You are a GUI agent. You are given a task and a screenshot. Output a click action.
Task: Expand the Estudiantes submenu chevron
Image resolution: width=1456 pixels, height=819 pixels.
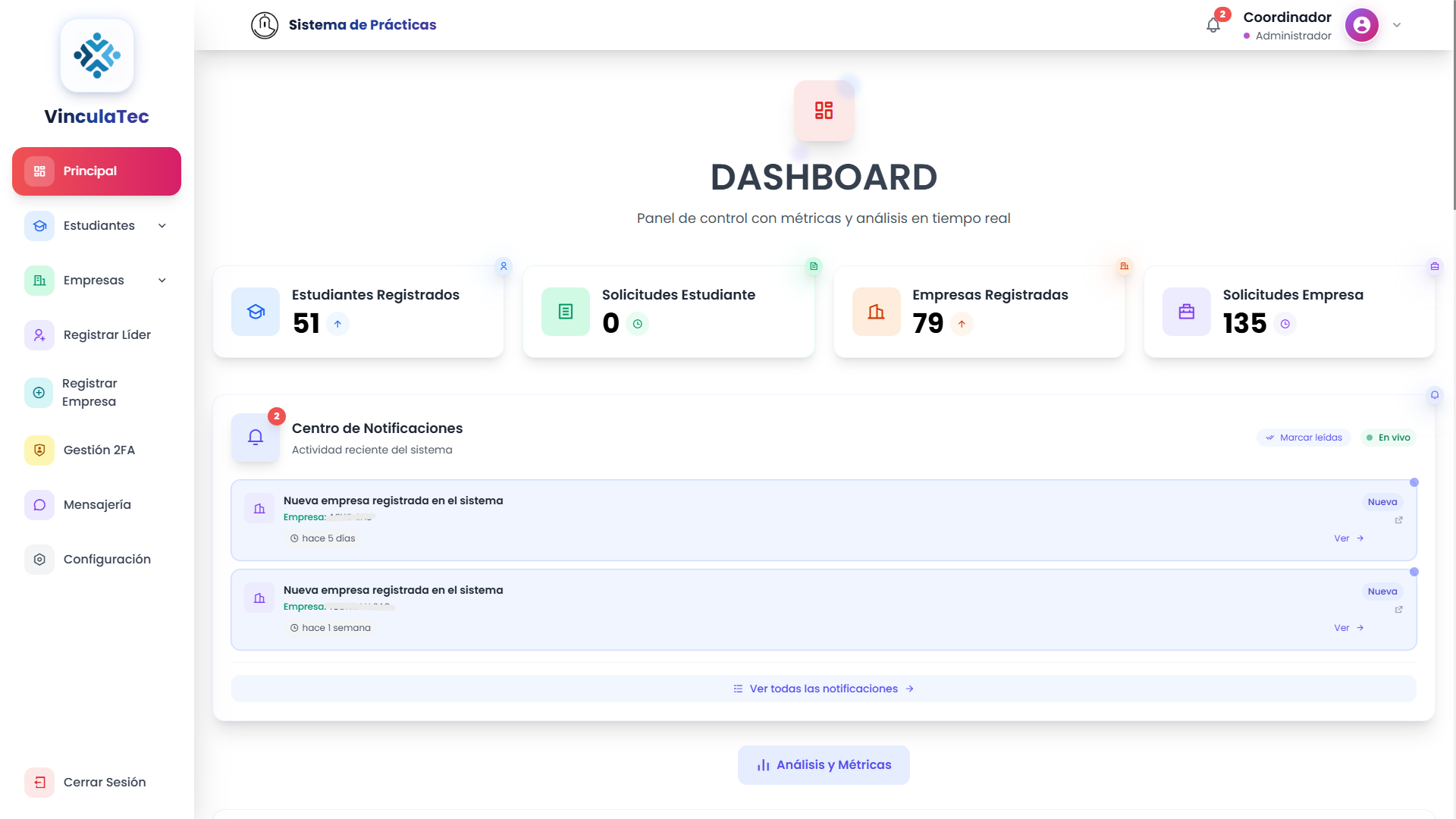click(162, 226)
